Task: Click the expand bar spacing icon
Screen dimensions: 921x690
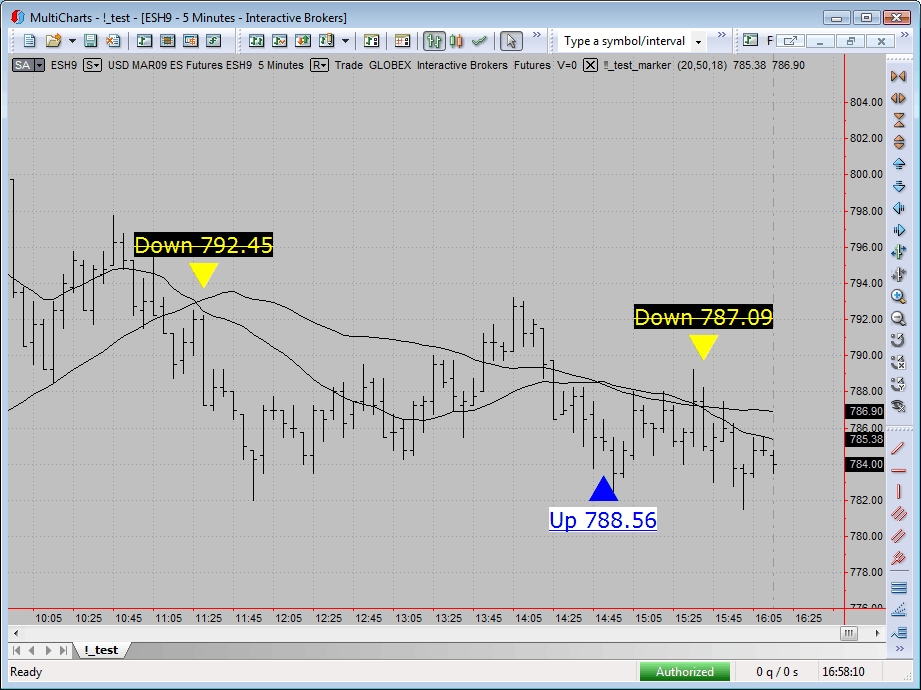Action: tap(899, 98)
